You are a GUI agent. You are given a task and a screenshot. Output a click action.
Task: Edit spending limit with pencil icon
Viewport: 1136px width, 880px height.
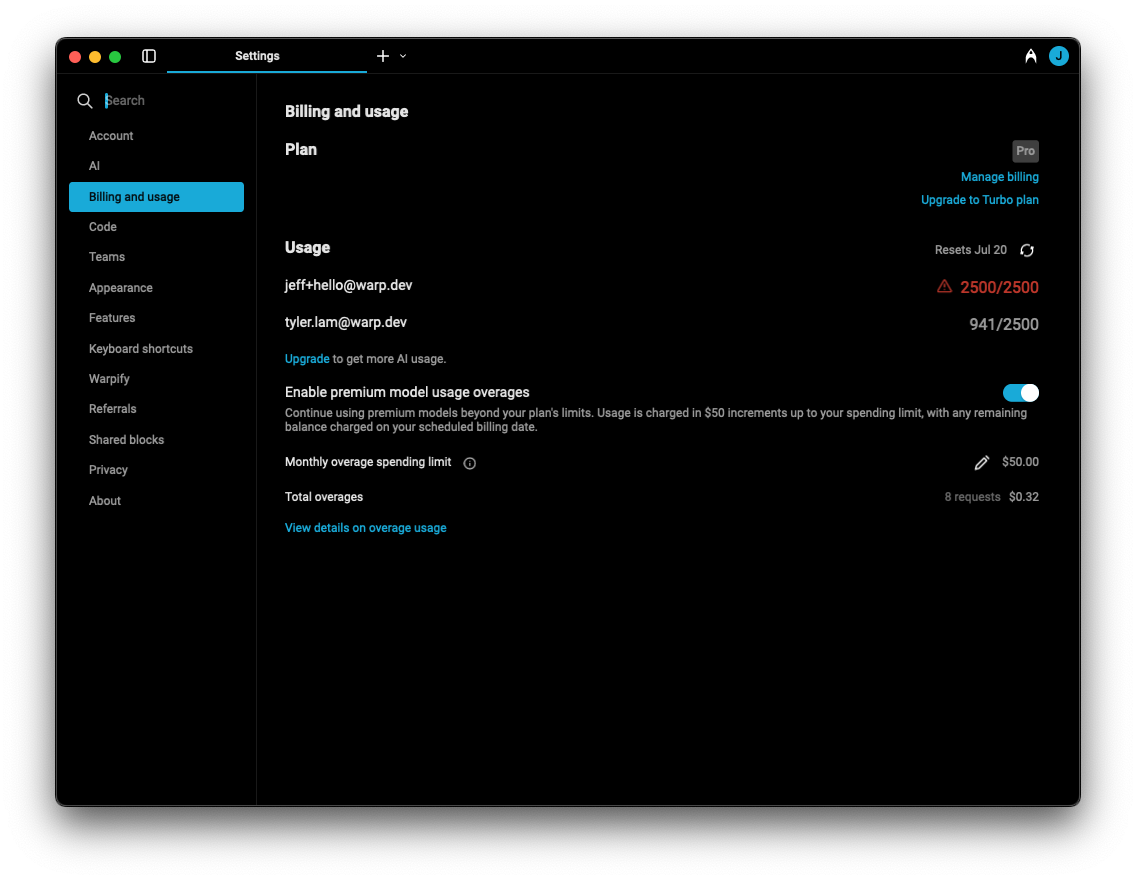982,462
